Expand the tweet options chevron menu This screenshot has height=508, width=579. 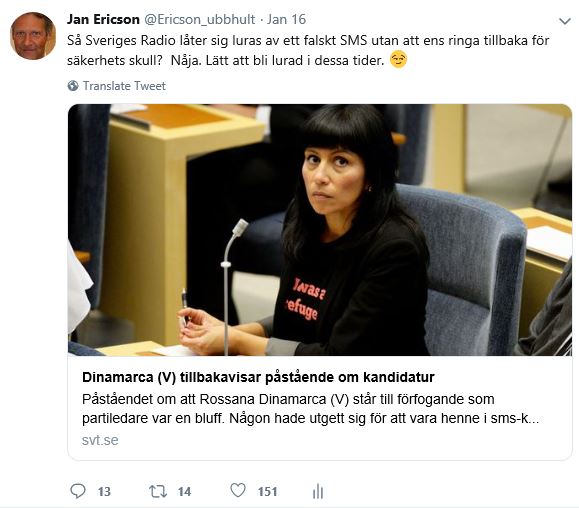pyautogui.click(x=565, y=21)
